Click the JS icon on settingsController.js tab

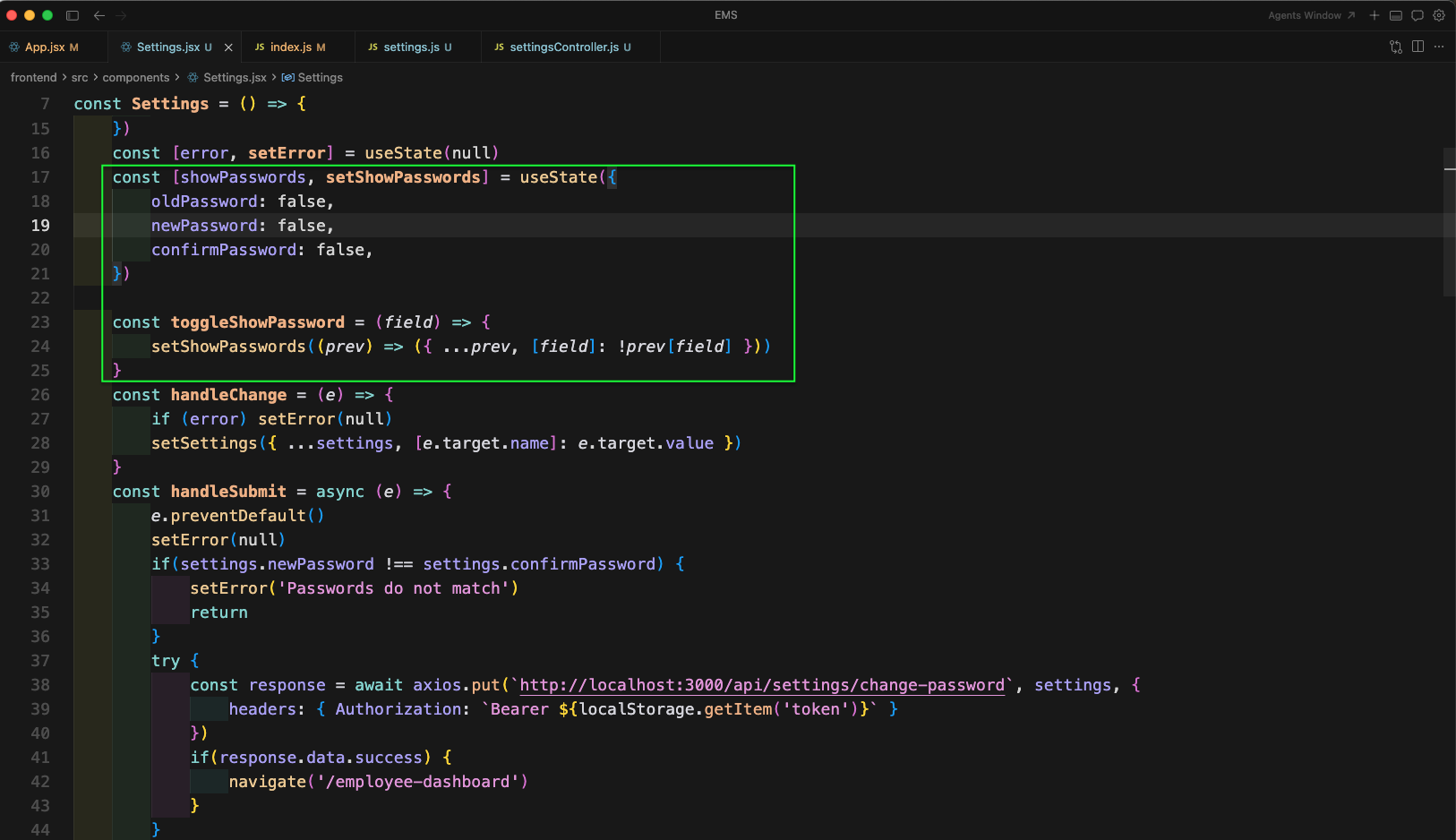tap(499, 47)
